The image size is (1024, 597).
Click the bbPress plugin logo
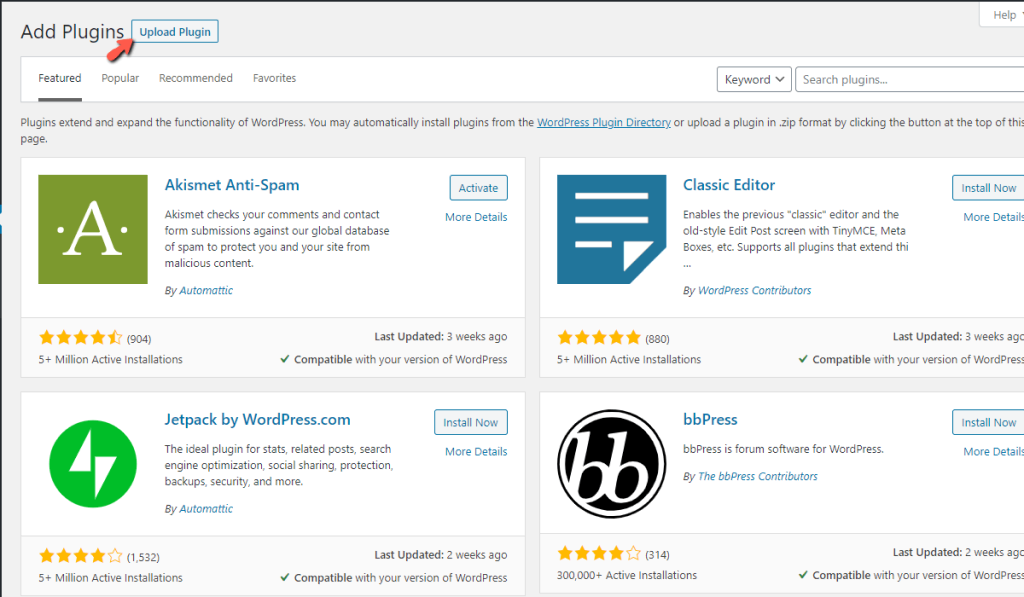click(x=611, y=464)
